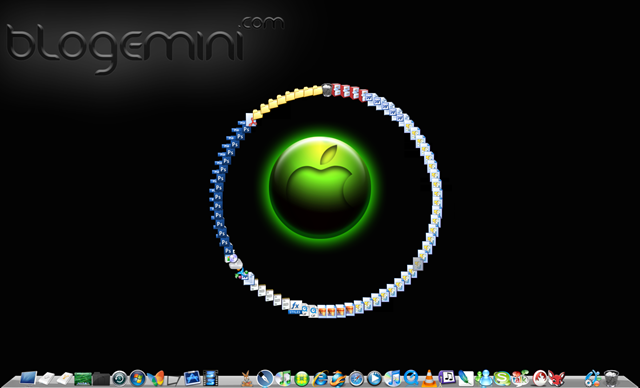
Task: Open the blue Applications folder icon
Action: 191,378
